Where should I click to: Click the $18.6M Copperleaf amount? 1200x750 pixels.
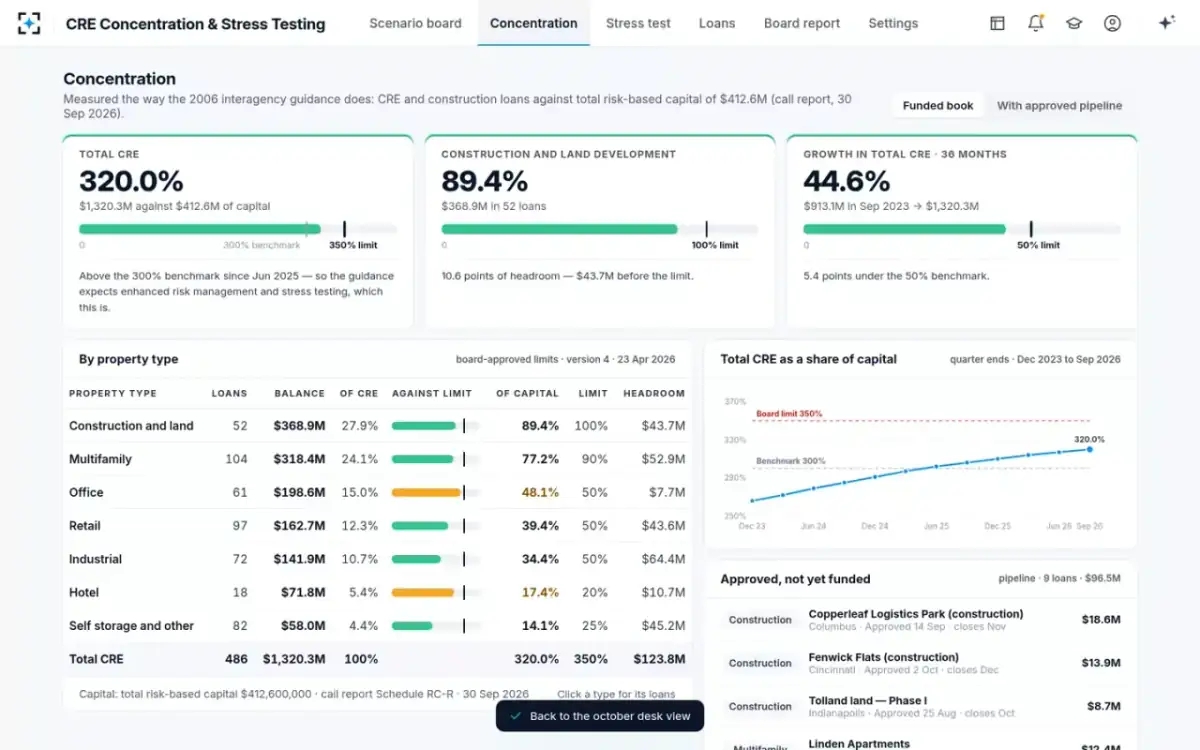tap(1101, 620)
